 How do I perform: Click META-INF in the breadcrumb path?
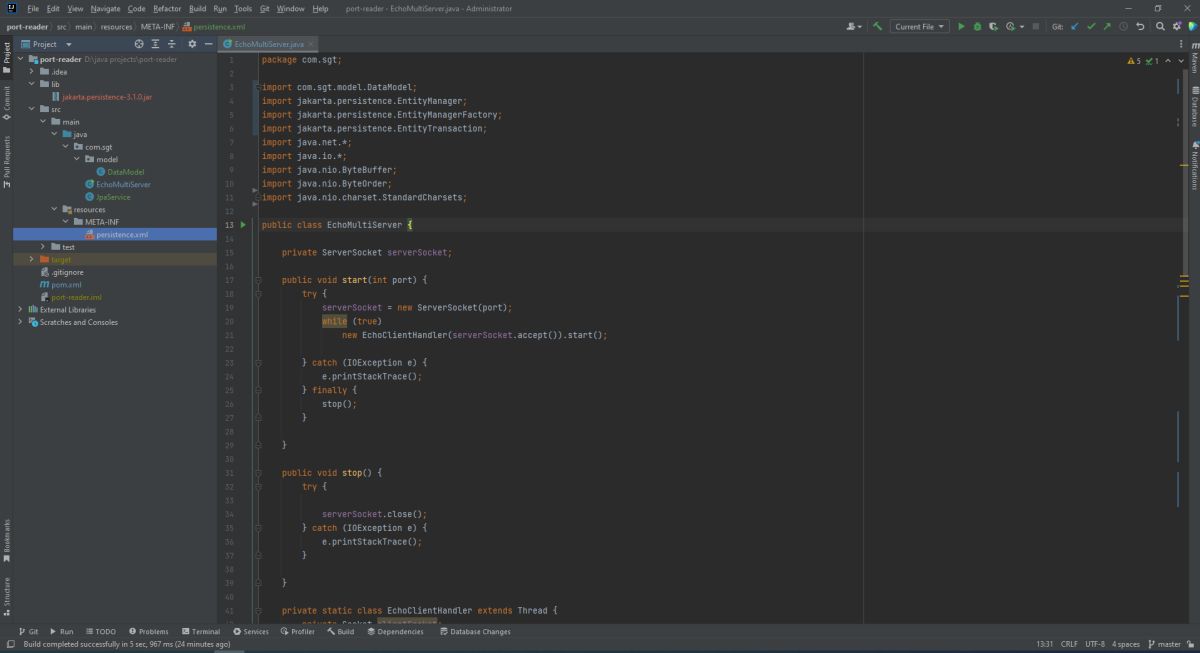click(x=158, y=26)
